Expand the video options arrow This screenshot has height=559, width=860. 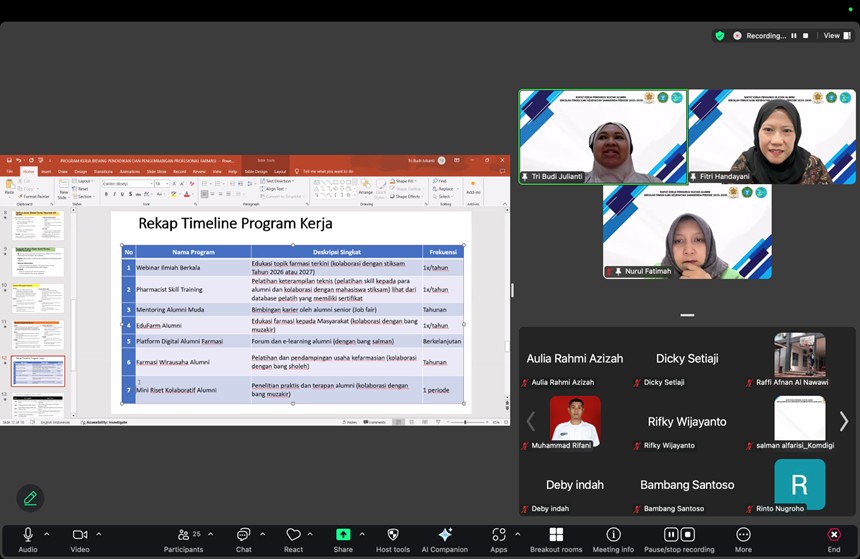click(99, 534)
